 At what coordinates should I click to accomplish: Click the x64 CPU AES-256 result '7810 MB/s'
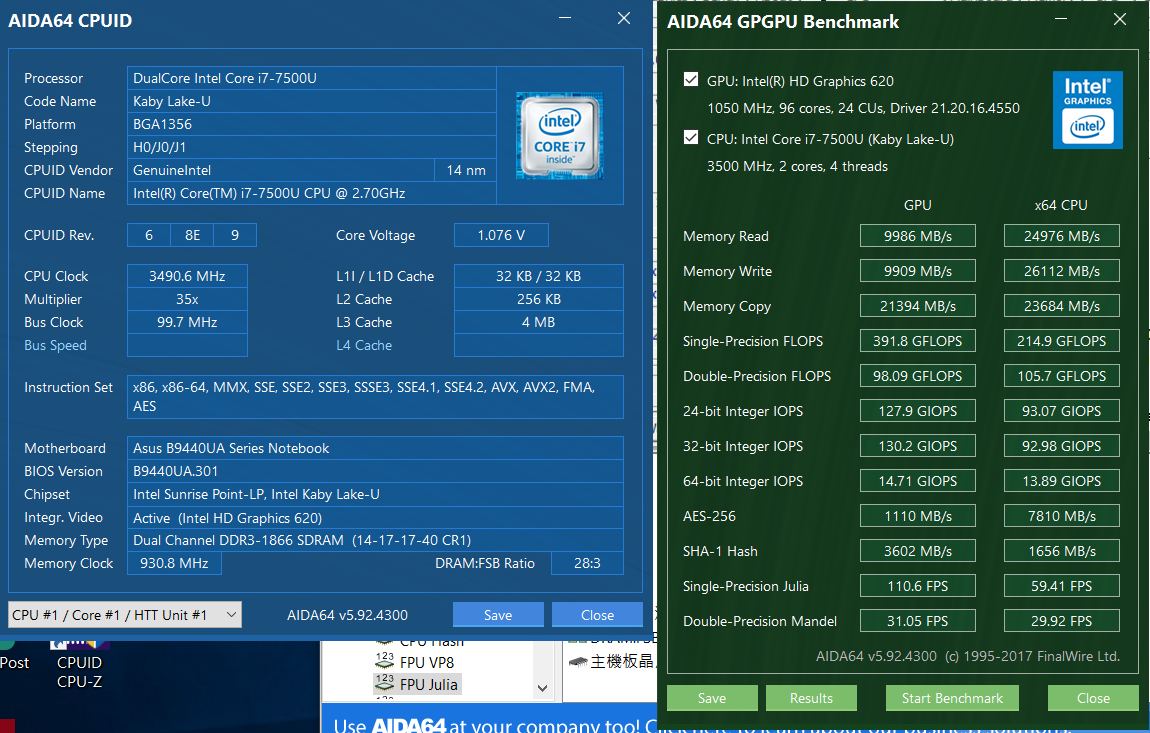tap(1061, 516)
